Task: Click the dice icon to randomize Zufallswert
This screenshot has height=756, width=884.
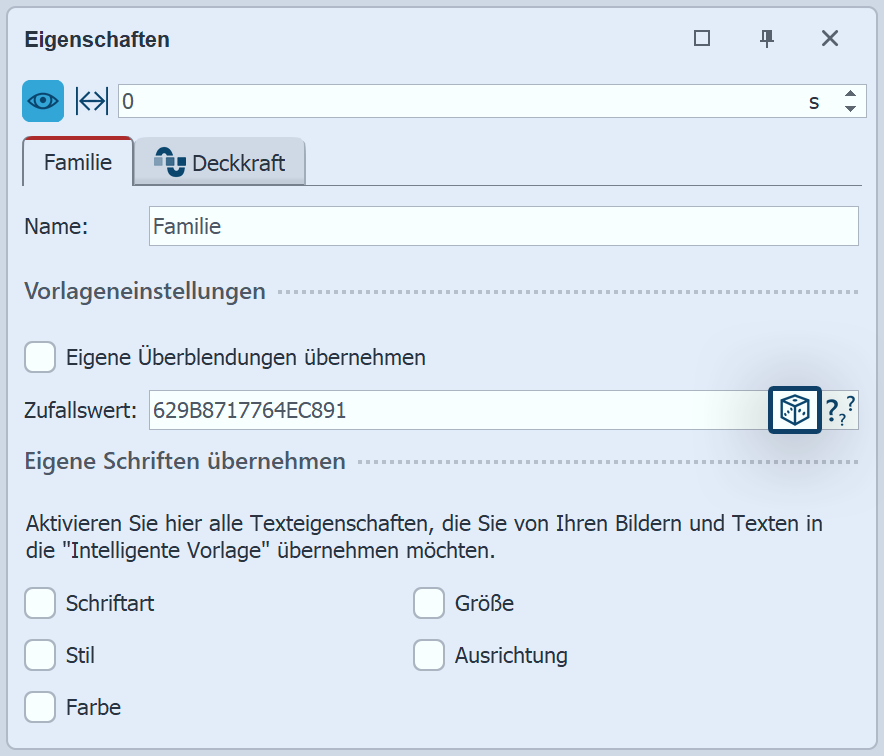Action: click(793, 410)
